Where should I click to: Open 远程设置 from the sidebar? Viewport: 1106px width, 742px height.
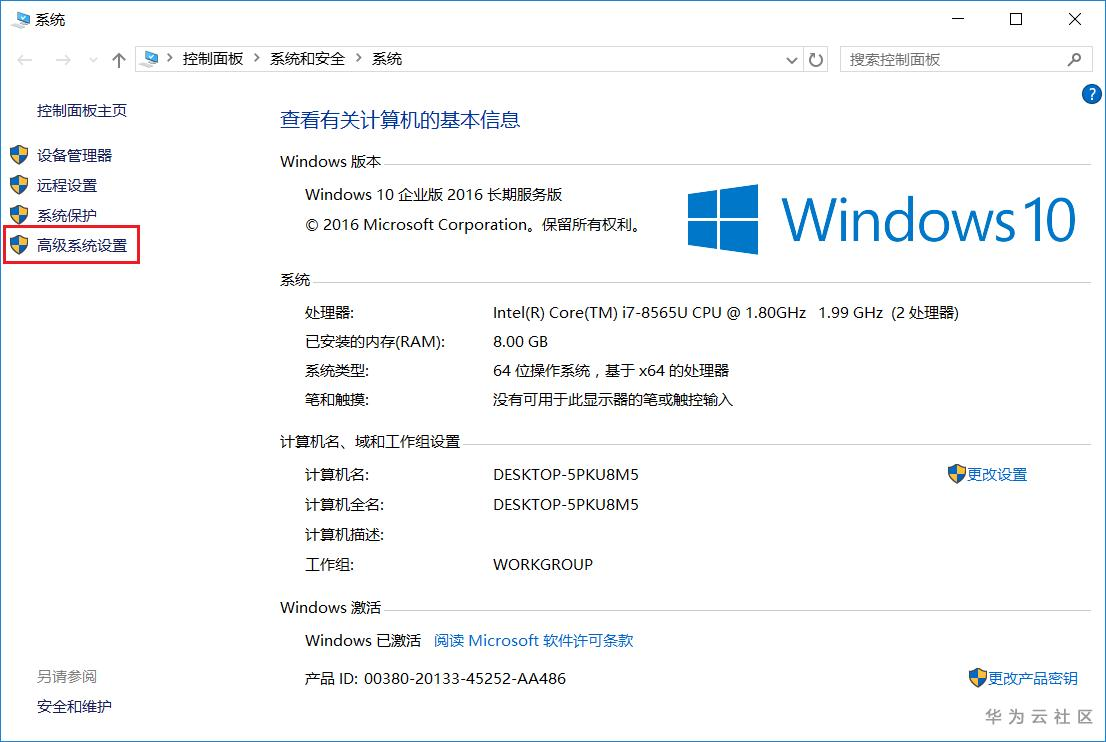[67, 186]
